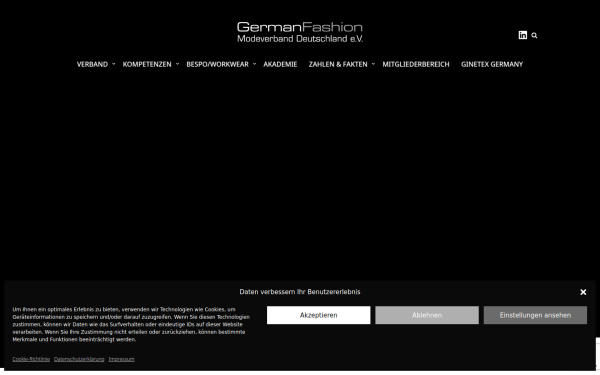
Task: Click the GermanFashion Modeverband logo
Action: point(300,32)
